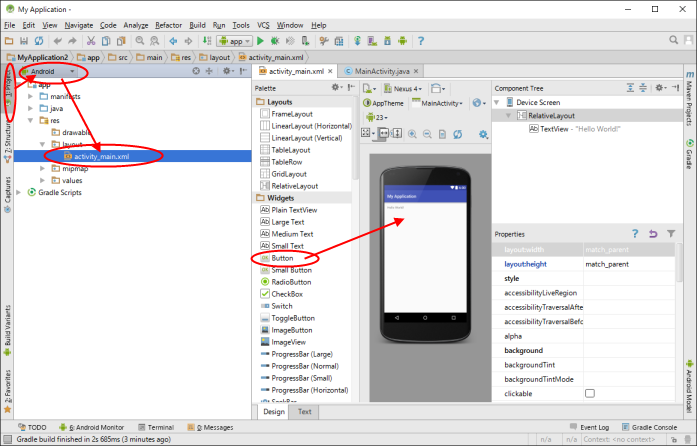Select the Design tab

coord(274,411)
